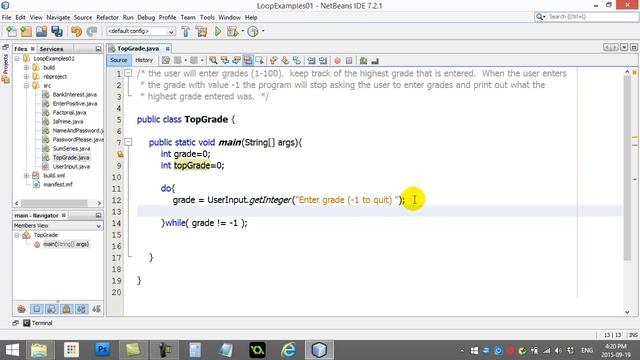Click the Search field in top right
Image resolution: width=640 pixels, height=360 pixels.
[x=587, y=17]
